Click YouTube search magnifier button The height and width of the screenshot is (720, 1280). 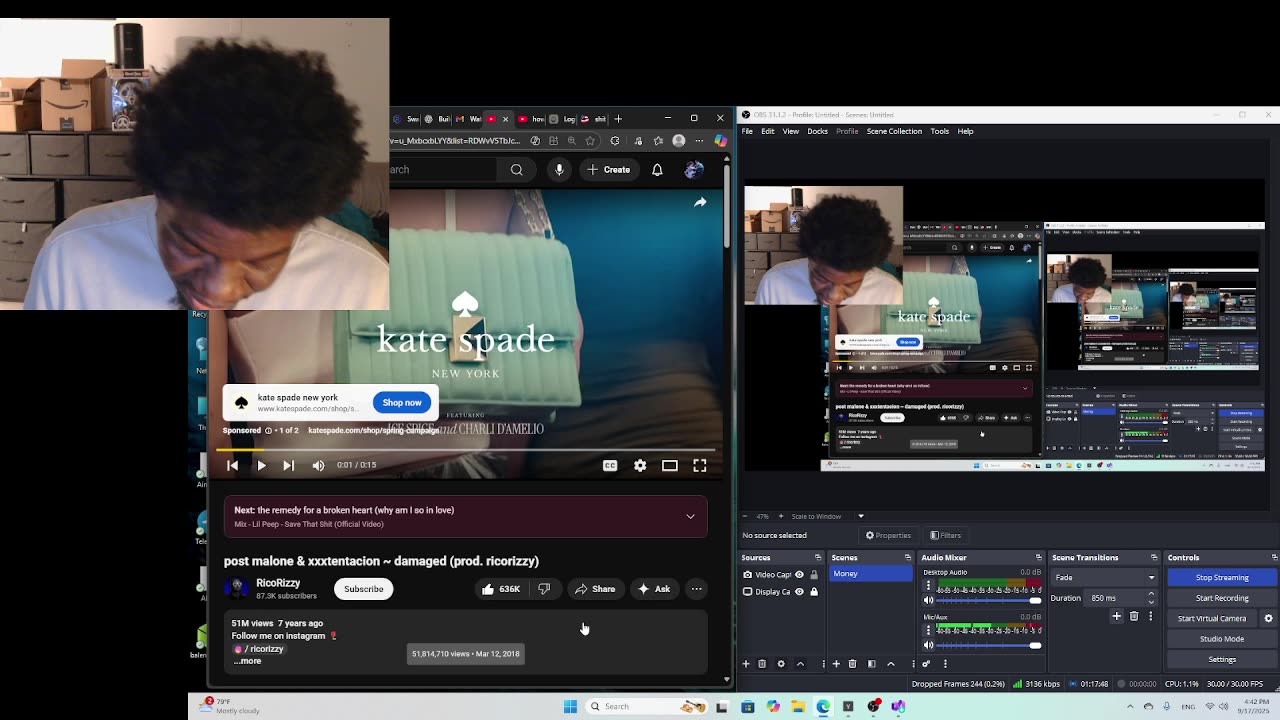click(516, 170)
